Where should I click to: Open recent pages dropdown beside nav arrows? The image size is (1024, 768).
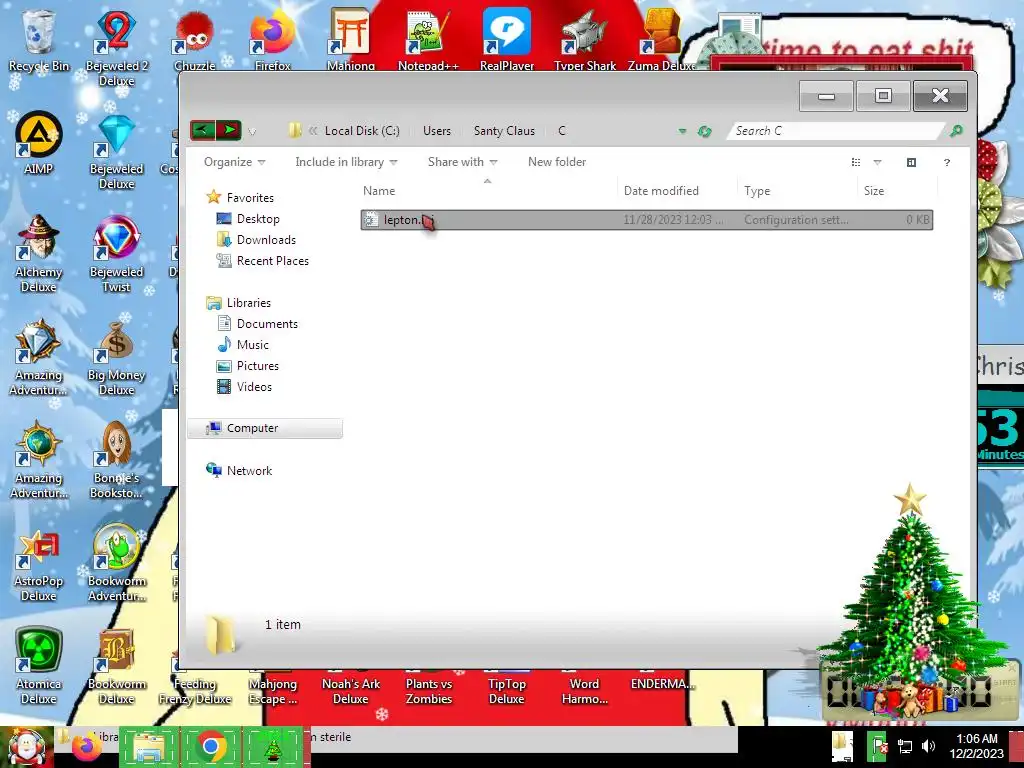252,132
